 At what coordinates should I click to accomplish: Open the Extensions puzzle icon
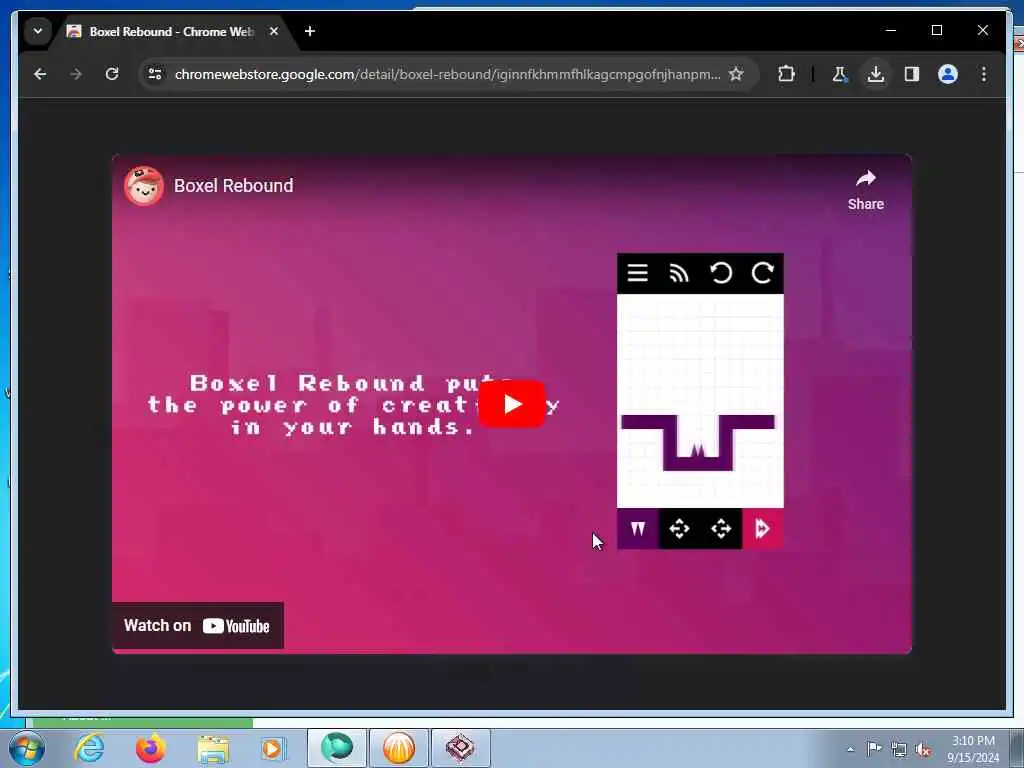(x=786, y=74)
